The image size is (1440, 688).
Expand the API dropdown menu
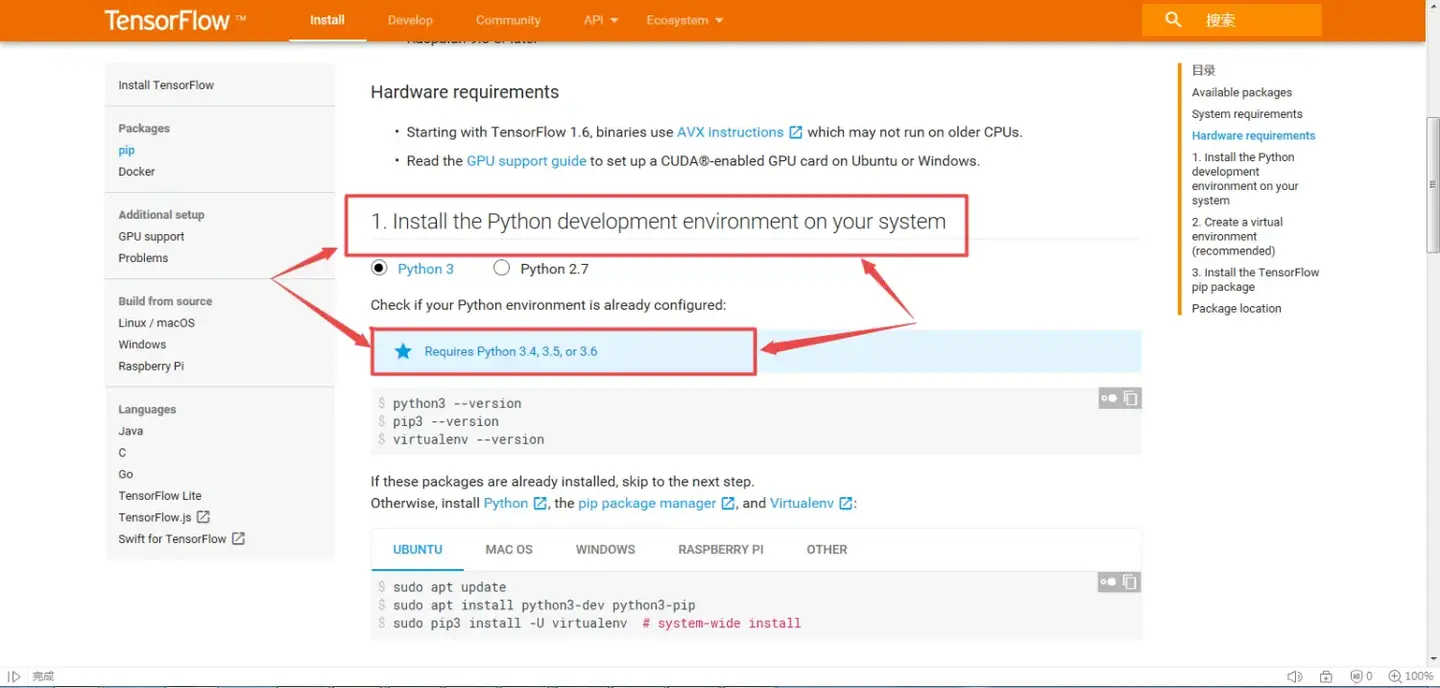pyautogui.click(x=602, y=20)
